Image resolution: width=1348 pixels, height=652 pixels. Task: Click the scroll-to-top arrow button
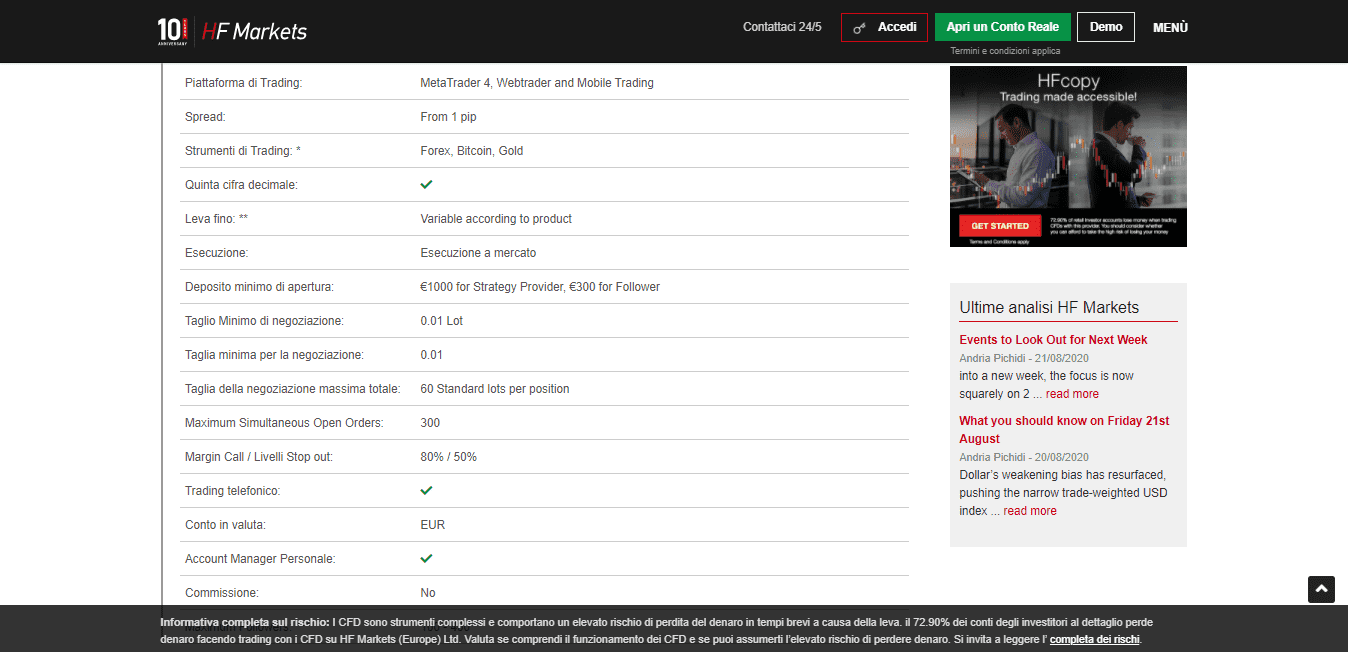coord(1321,589)
